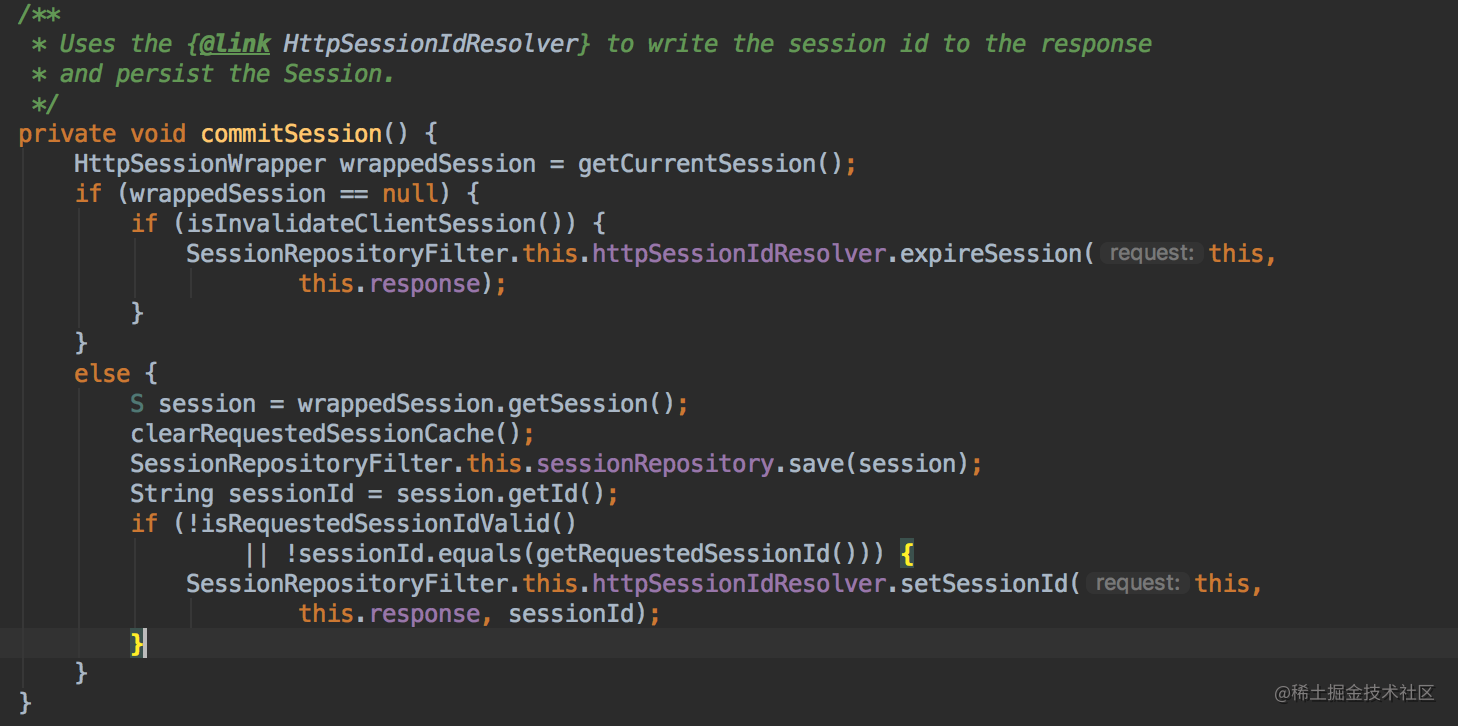Click the else keyword
The image size is (1458, 726).
102,374
